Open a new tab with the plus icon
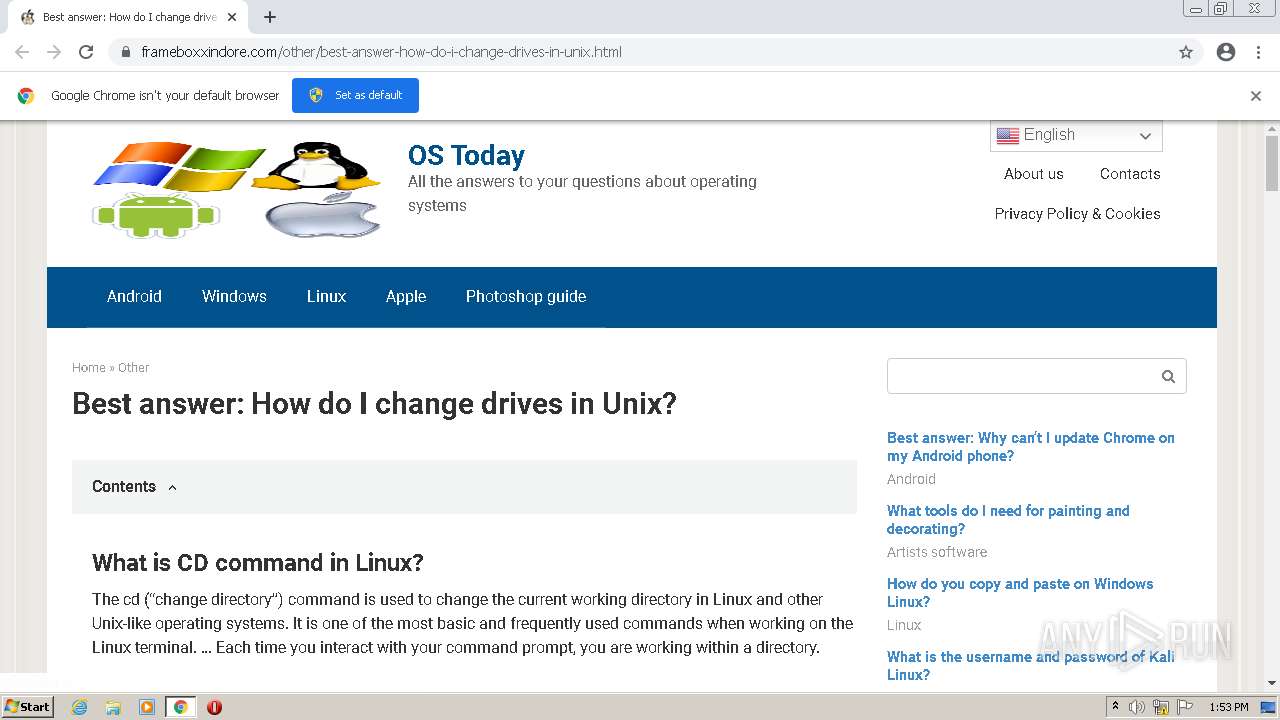Image resolution: width=1280 pixels, height=720 pixels. tap(270, 17)
